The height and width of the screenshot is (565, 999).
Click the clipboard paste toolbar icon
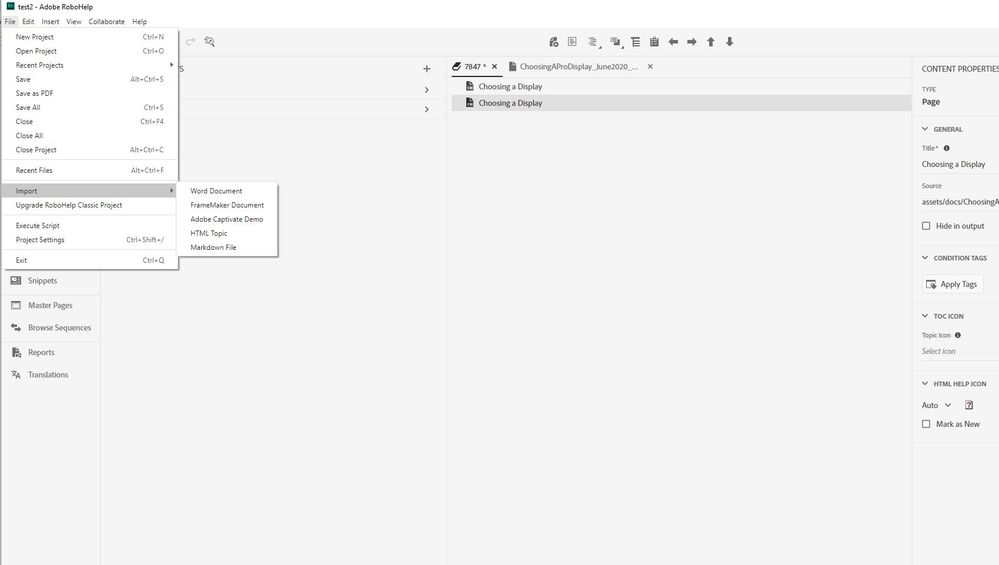point(654,42)
